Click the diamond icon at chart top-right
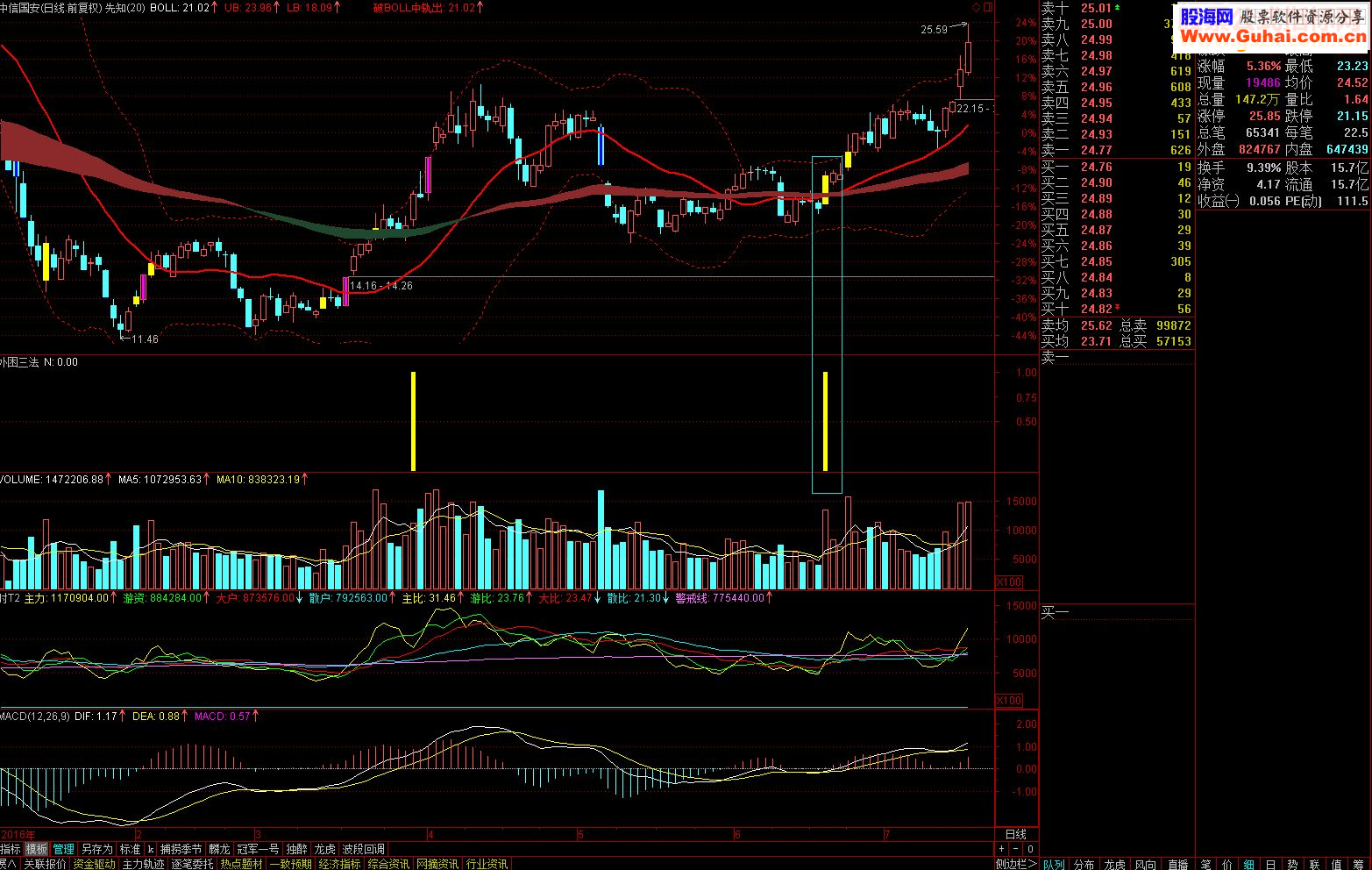This screenshot has width=1372, height=870. (x=976, y=7)
